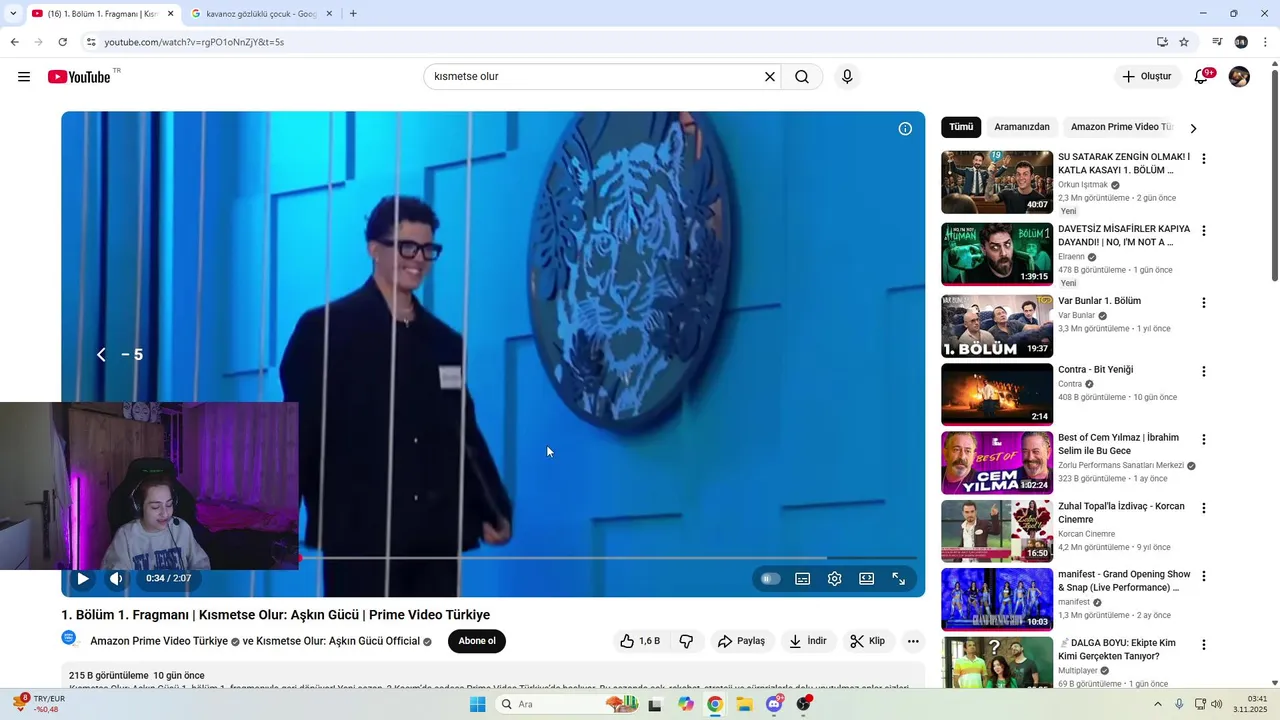The image size is (1280, 720).
Task: Open the Contra - Bit Yeniği thumbnail
Action: click(997, 395)
